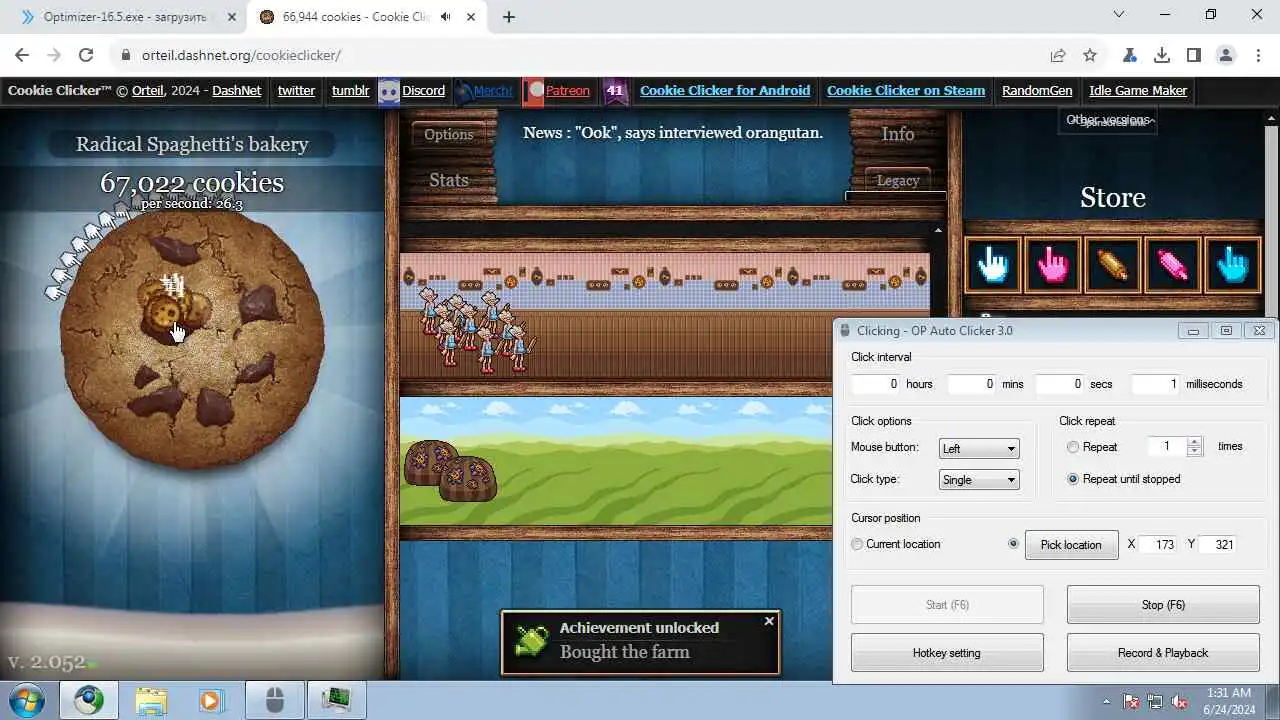1280x720 pixels.
Task: Increase repeat times with up stepper
Action: [1194, 442]
